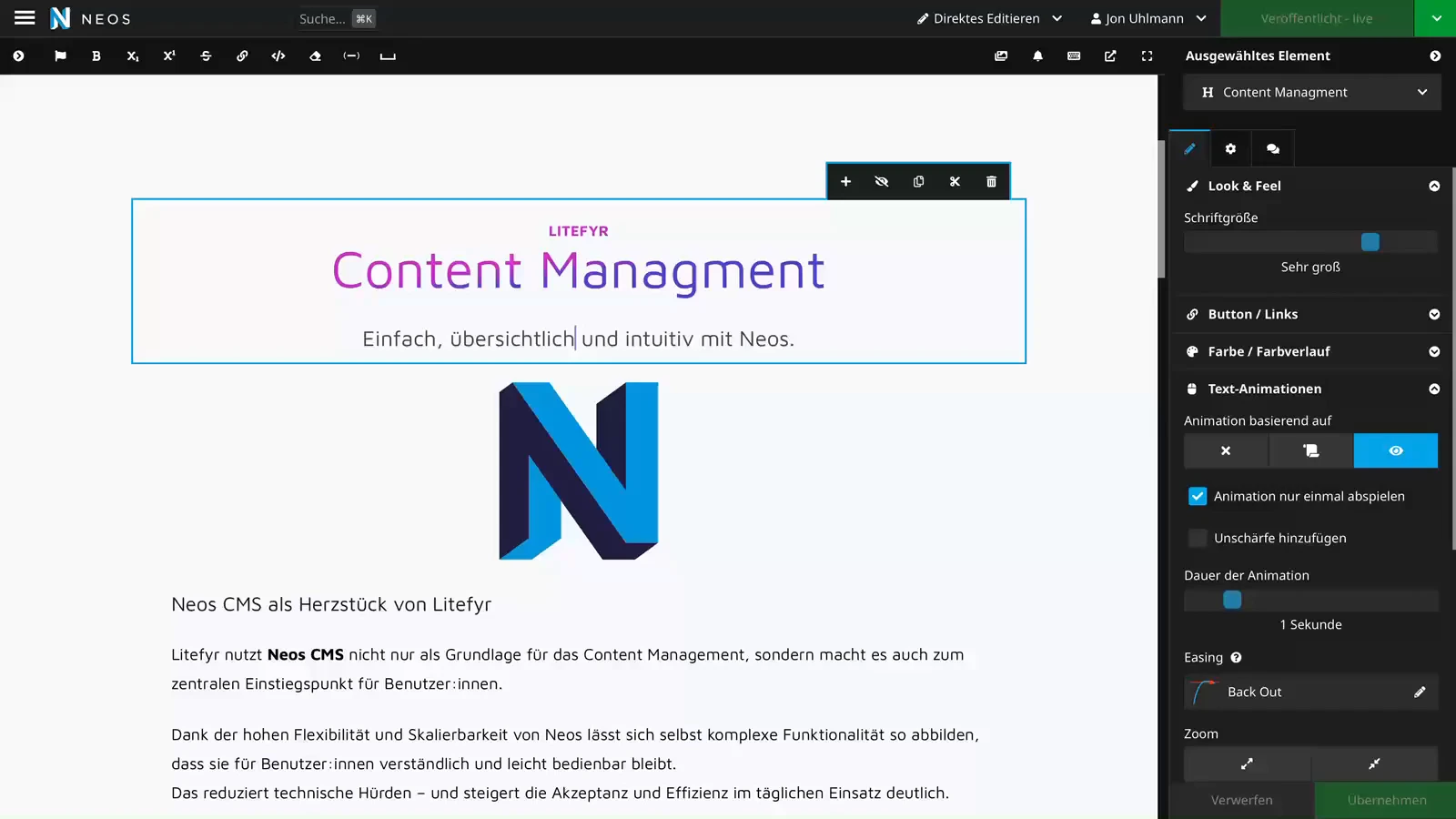1456x819 pixels.
Task: Enter fullscreen editing mode
Action: click(1147, 56)
